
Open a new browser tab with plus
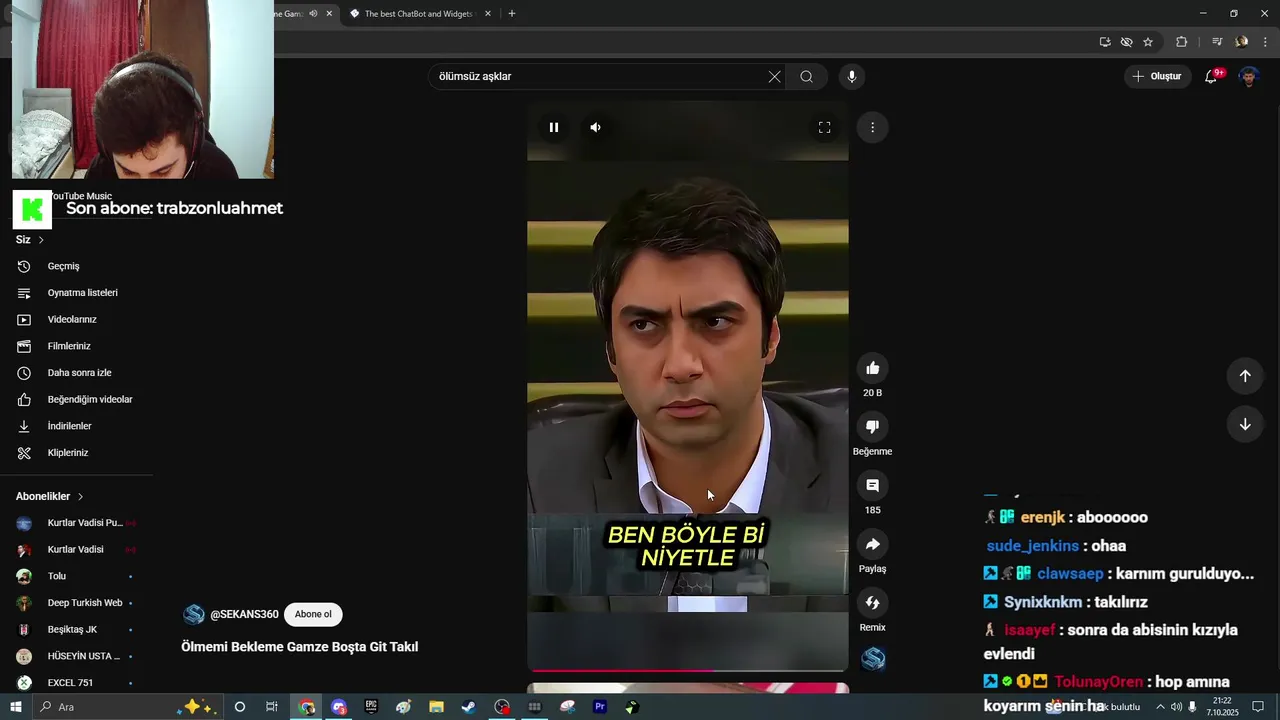tap(512, 14)
